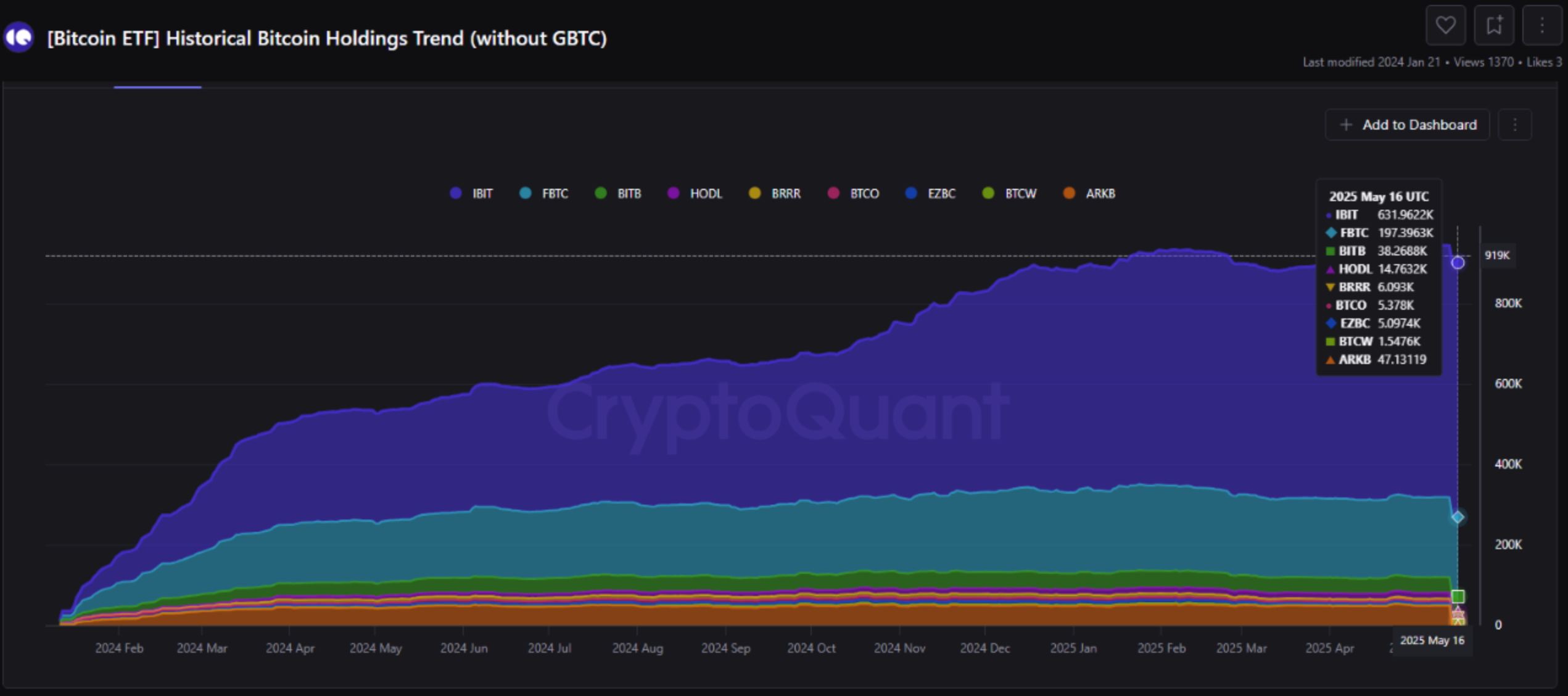This screenshot has height=696, width=1568.
Task: Like the chart with heart icon
Action: coord(1445,25)
